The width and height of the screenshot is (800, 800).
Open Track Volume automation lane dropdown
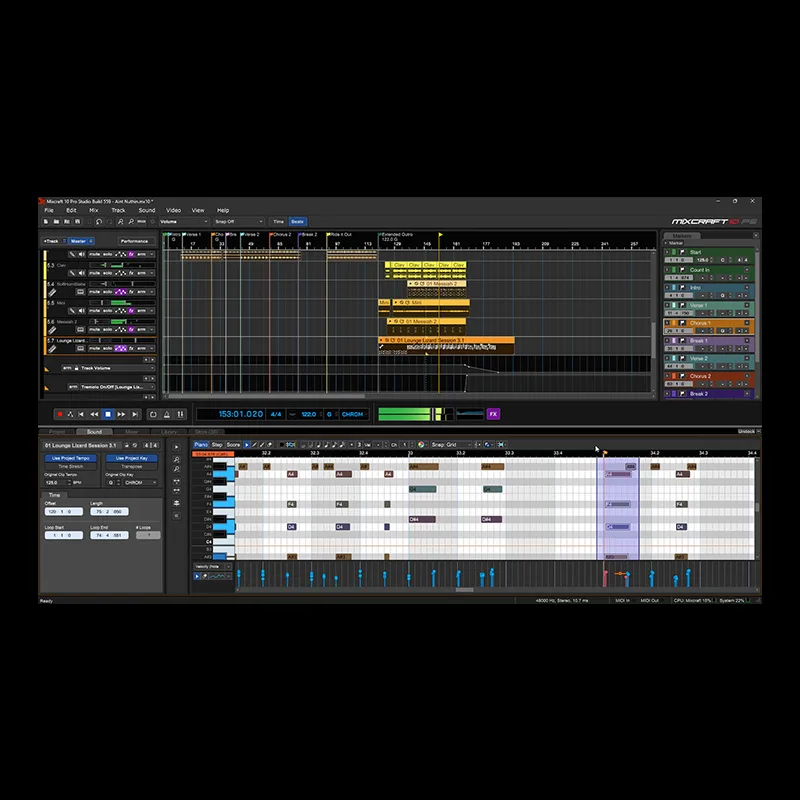point(116,368)
